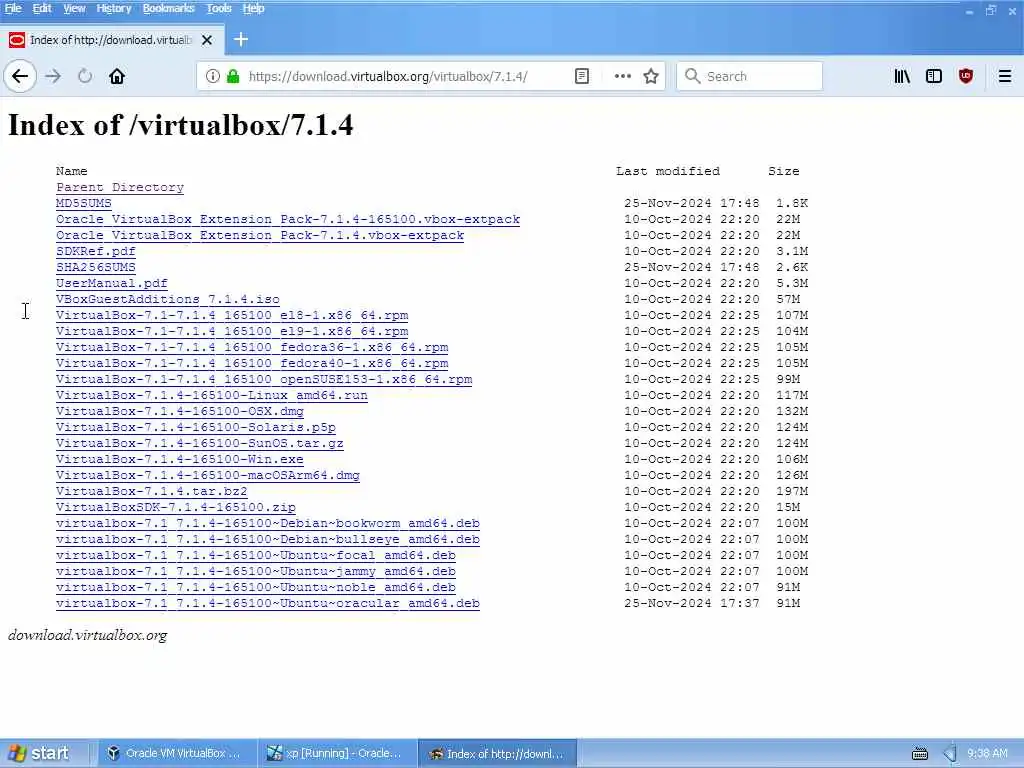Download the fedora36 rpm package
Image resolution: width=1024 pixels, height=768 pixels.
(x=252, y=347)
